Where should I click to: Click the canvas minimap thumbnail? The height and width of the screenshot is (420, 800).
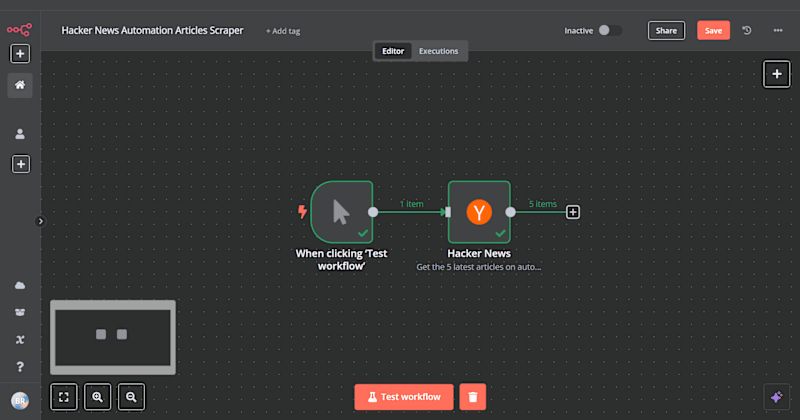coord(113,337)
